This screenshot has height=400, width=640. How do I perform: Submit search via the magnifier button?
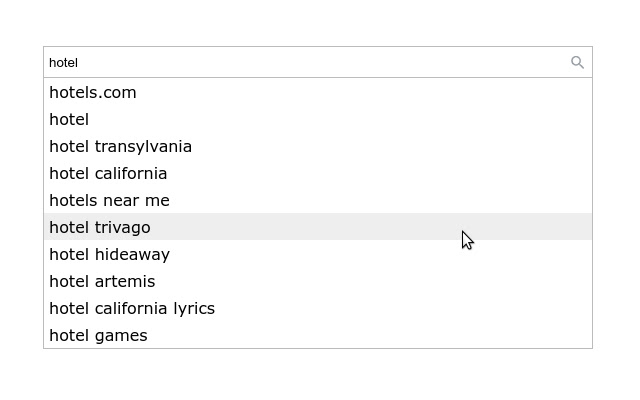(577, 62)
